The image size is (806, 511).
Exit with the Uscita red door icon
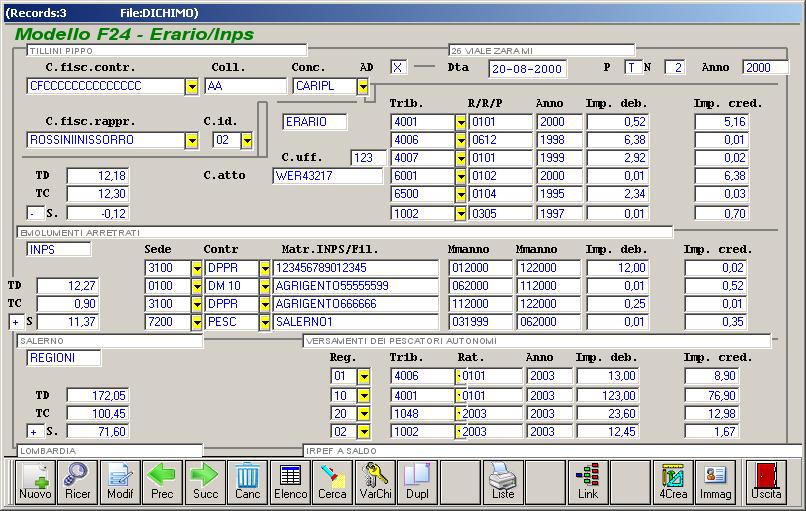[766, 481]
